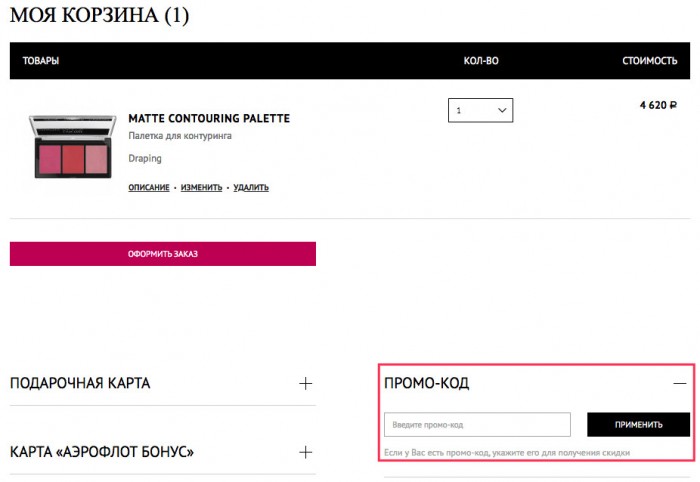Expand the Подарочная карта plus icon

point(305,383)
